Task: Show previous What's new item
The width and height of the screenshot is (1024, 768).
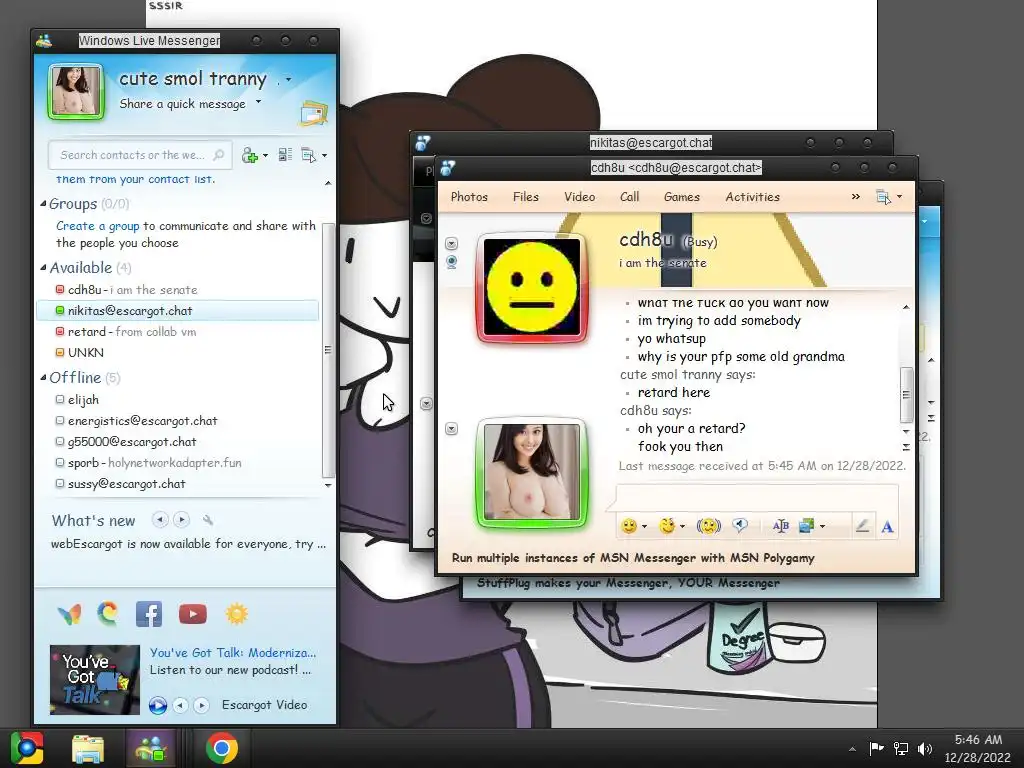Action: (159, 520)
